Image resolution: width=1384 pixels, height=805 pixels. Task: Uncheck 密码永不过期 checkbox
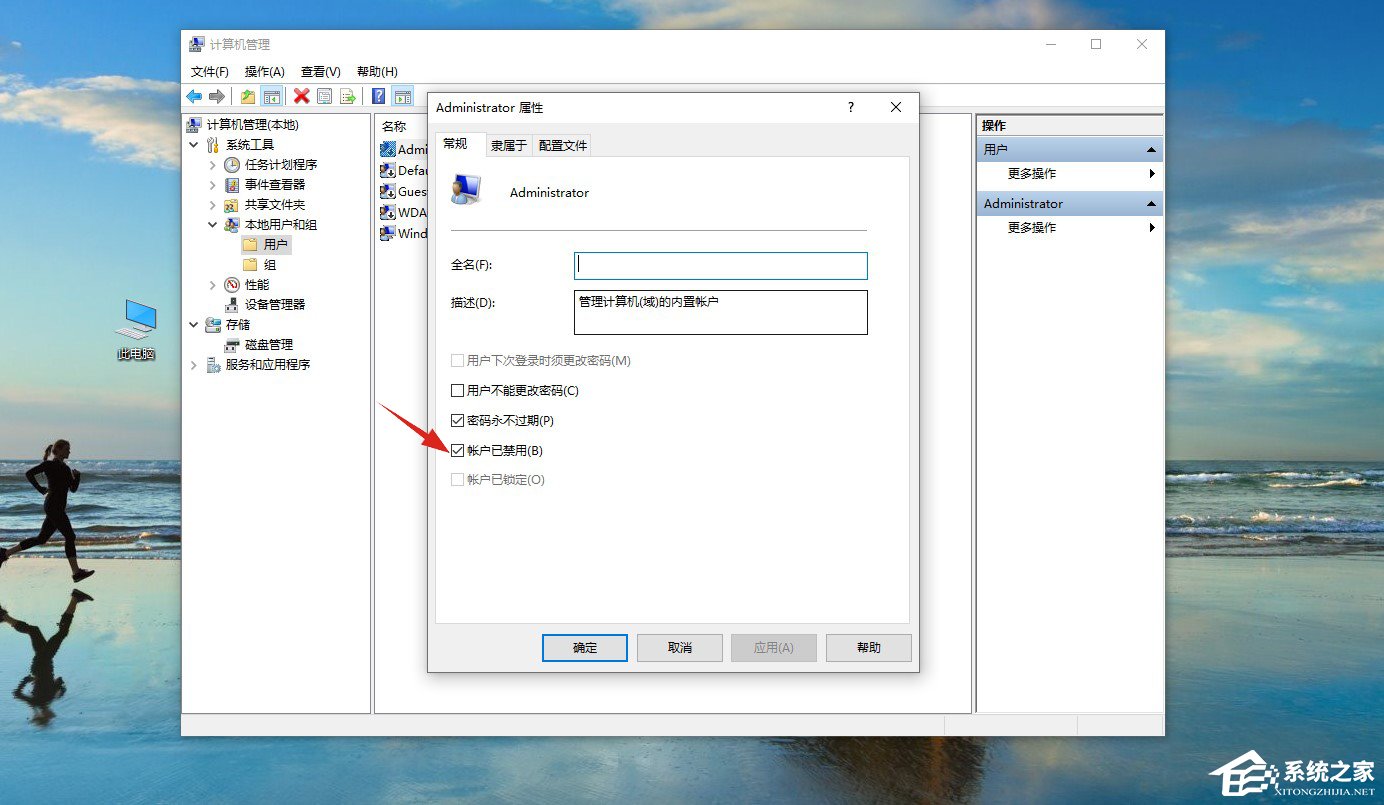(x=457, y=420)
